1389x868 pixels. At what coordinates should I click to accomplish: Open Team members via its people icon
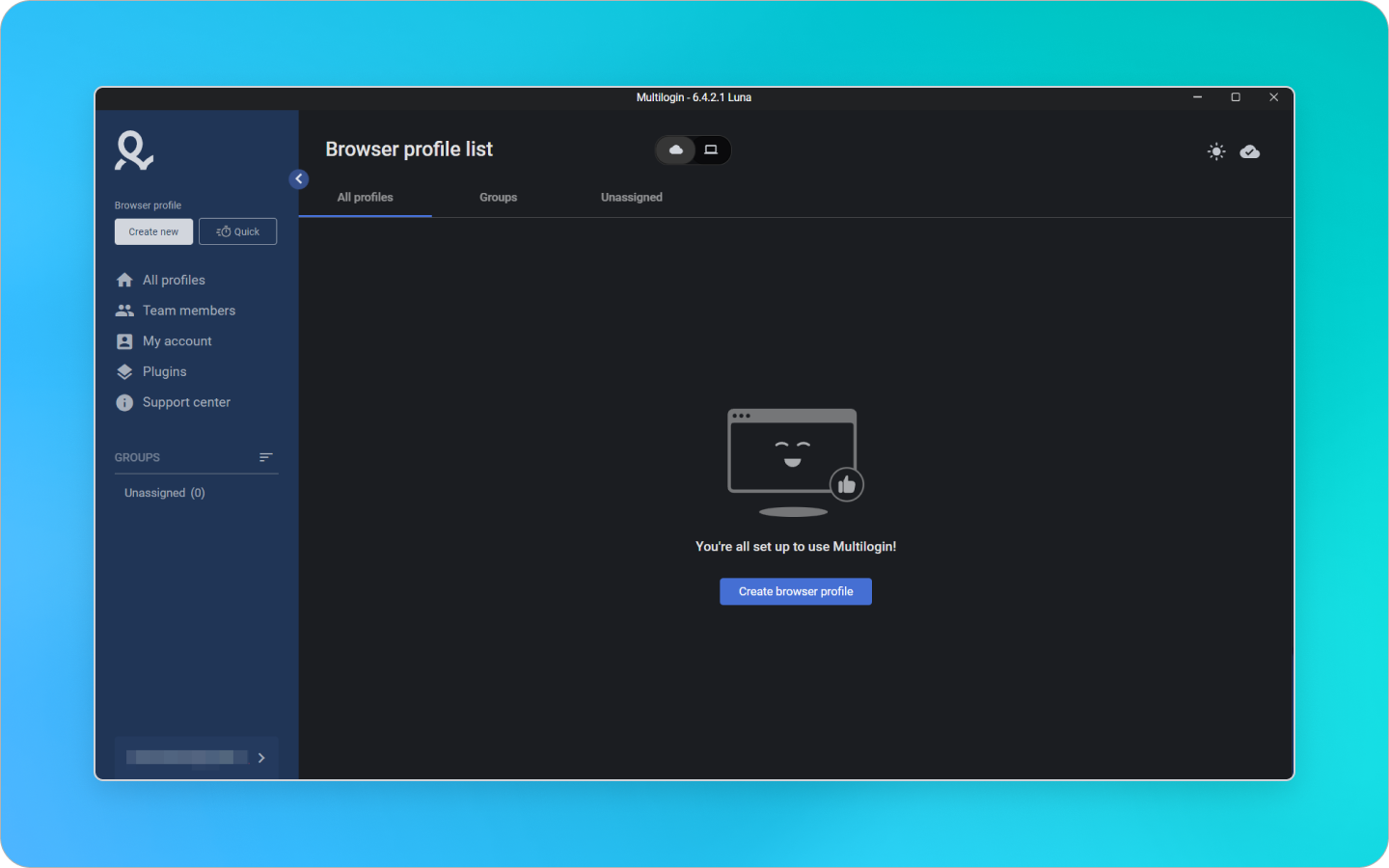124,310
